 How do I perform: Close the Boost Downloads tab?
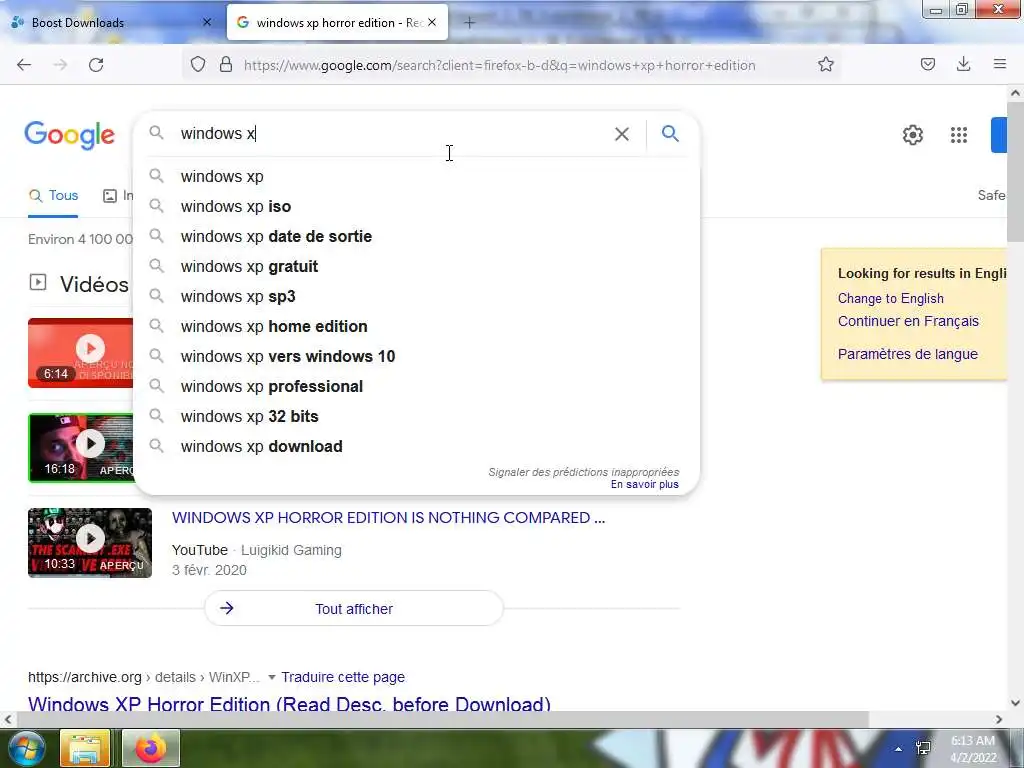point(207,22)
